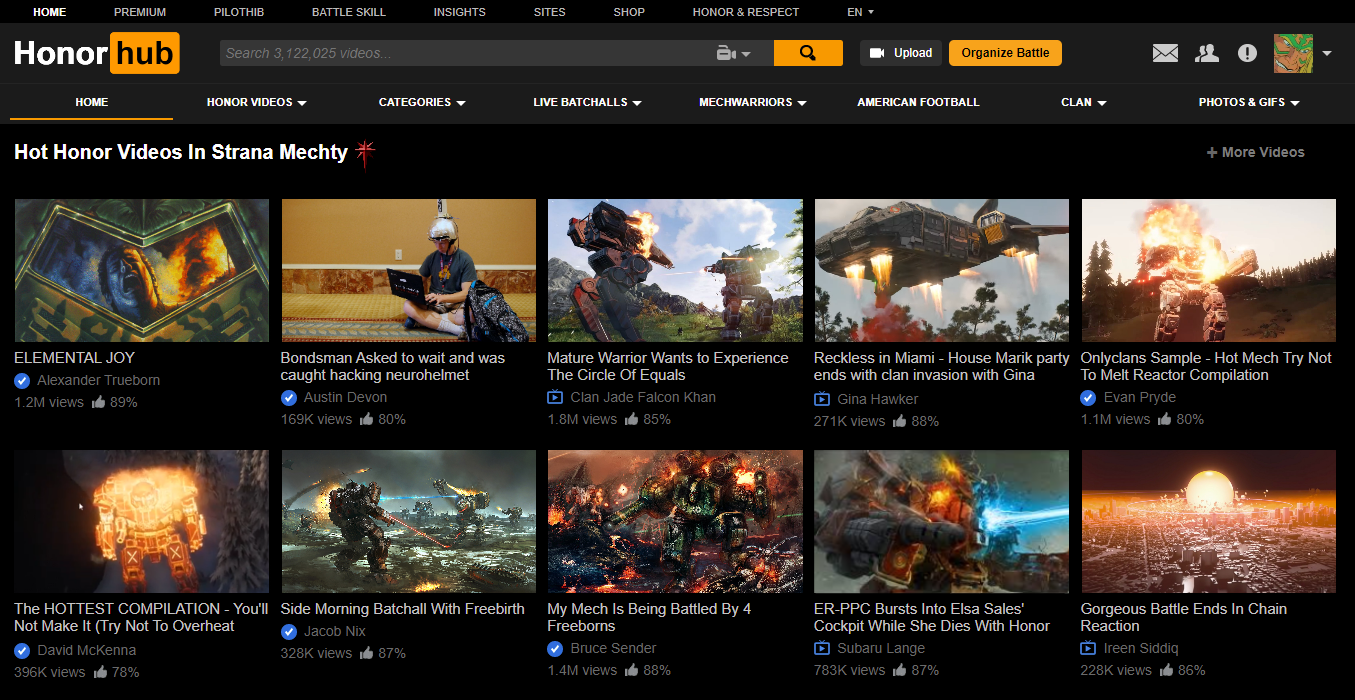
Task: Click the Side Morning Batchall With Freebirth title
Action: pos(402,609)
